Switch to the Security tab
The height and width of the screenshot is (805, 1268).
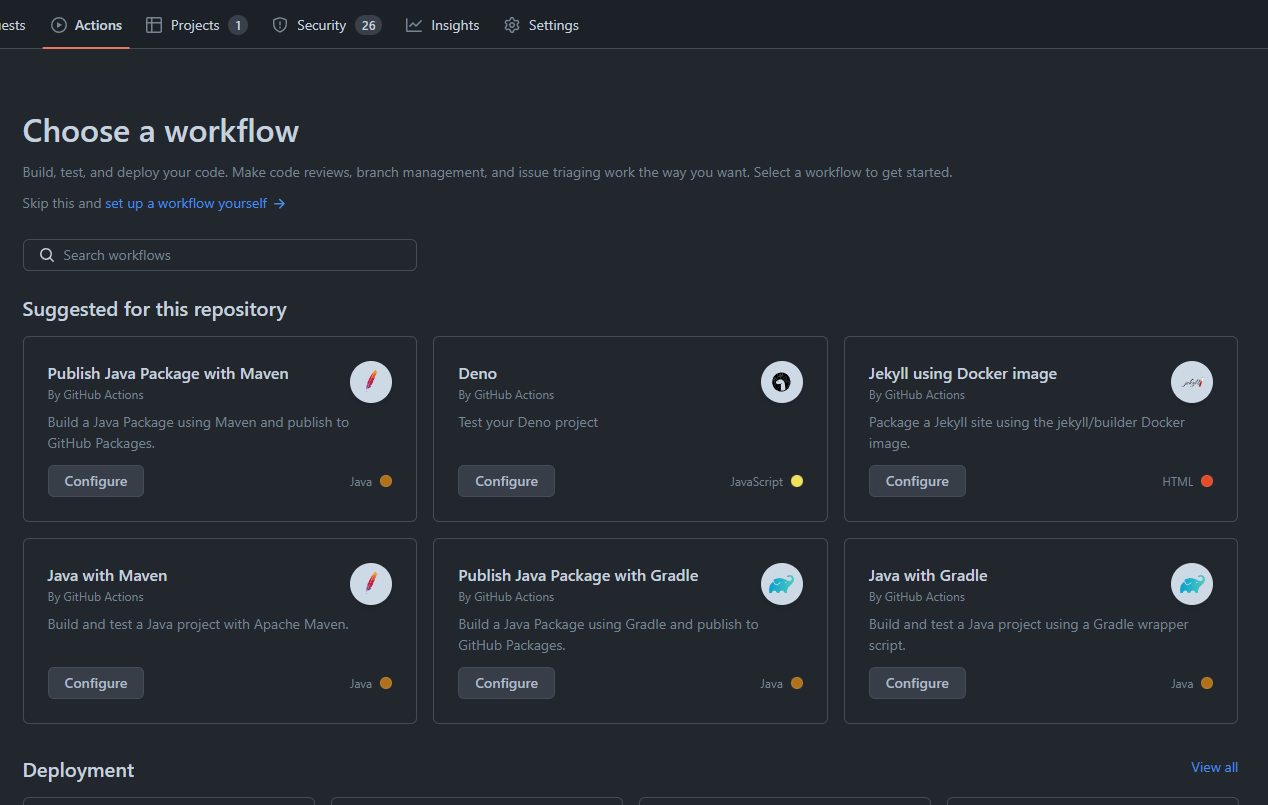pos(326,25)
